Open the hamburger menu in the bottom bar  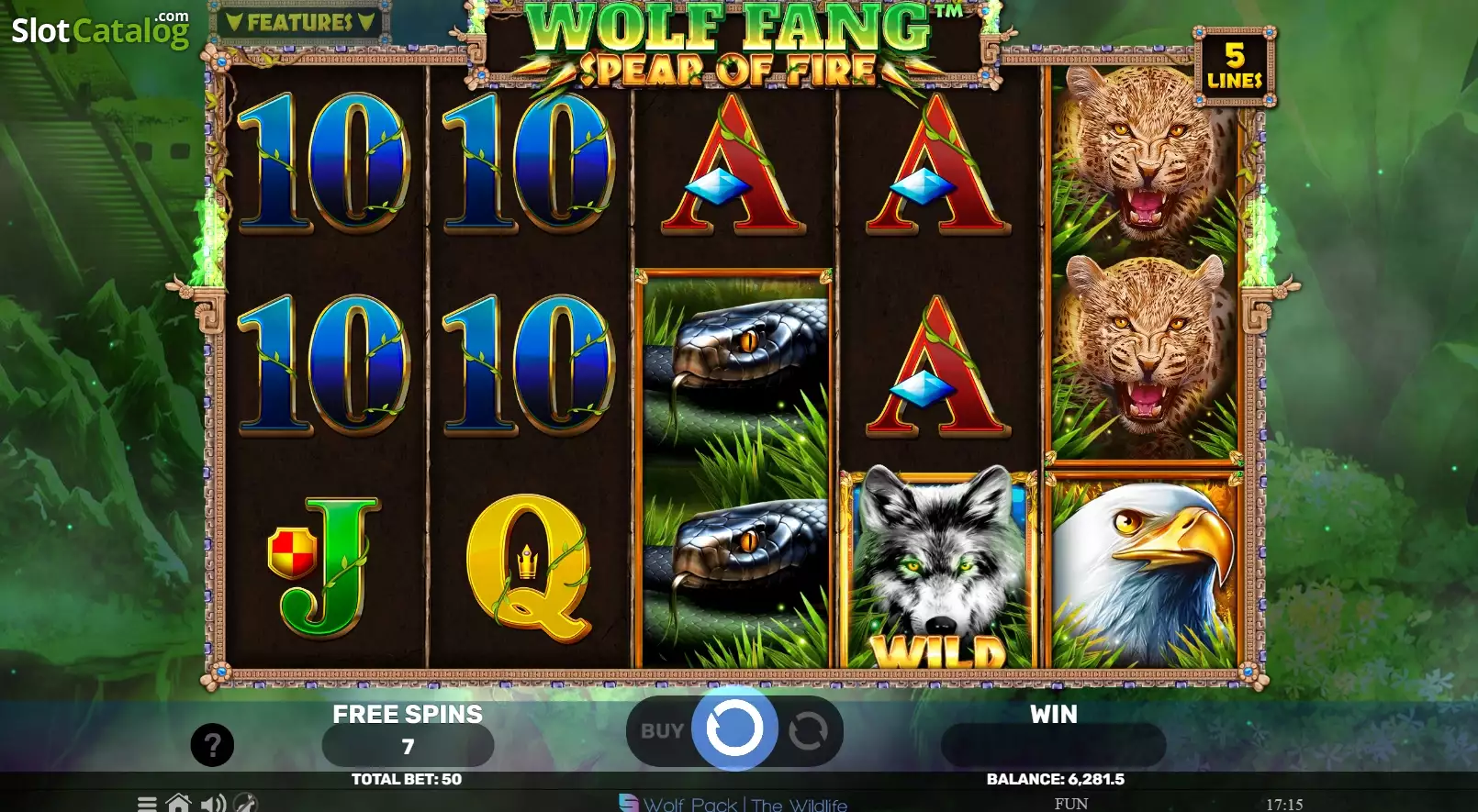tap(147, 804)
